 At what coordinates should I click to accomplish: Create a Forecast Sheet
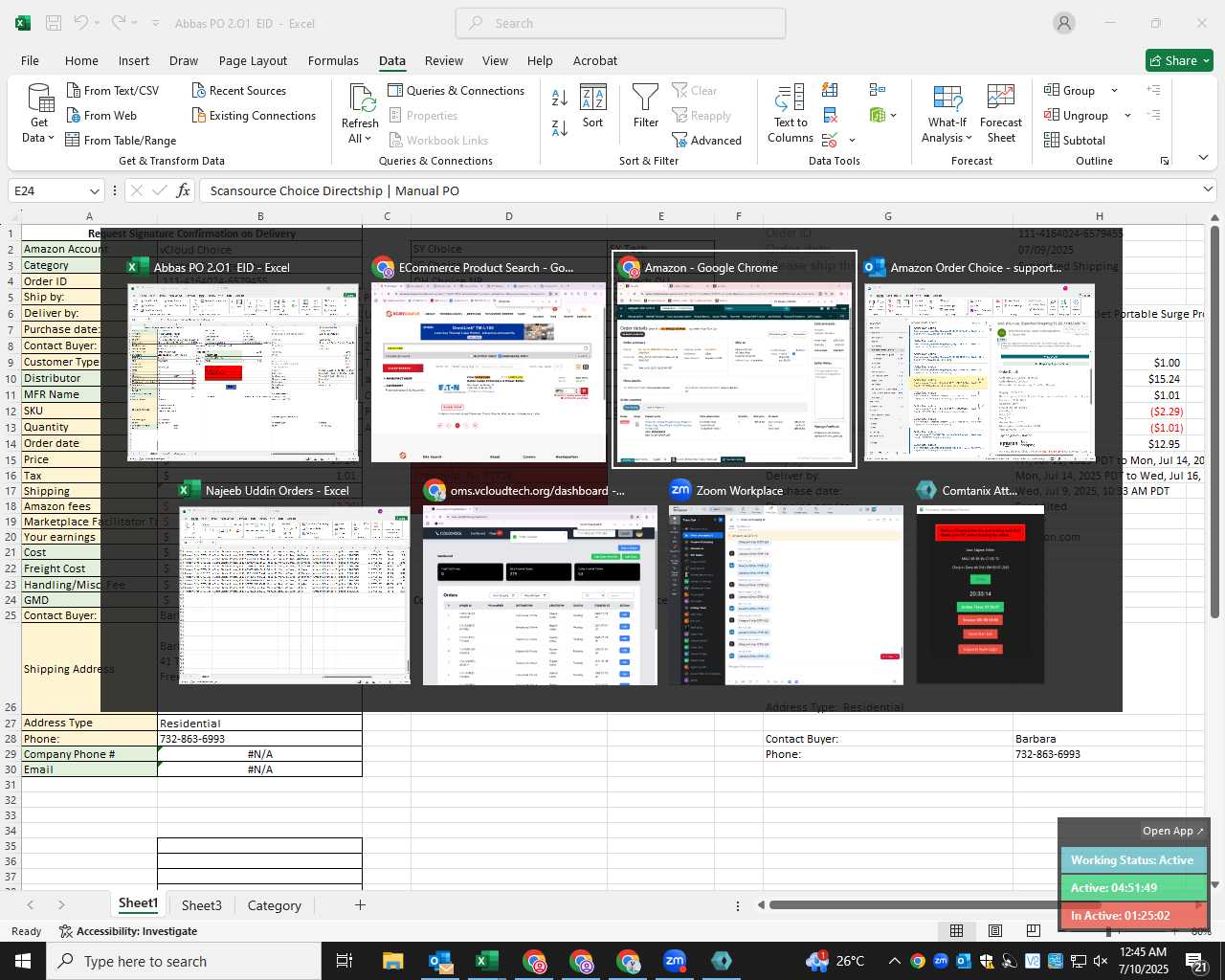(x=1001, y=113)
